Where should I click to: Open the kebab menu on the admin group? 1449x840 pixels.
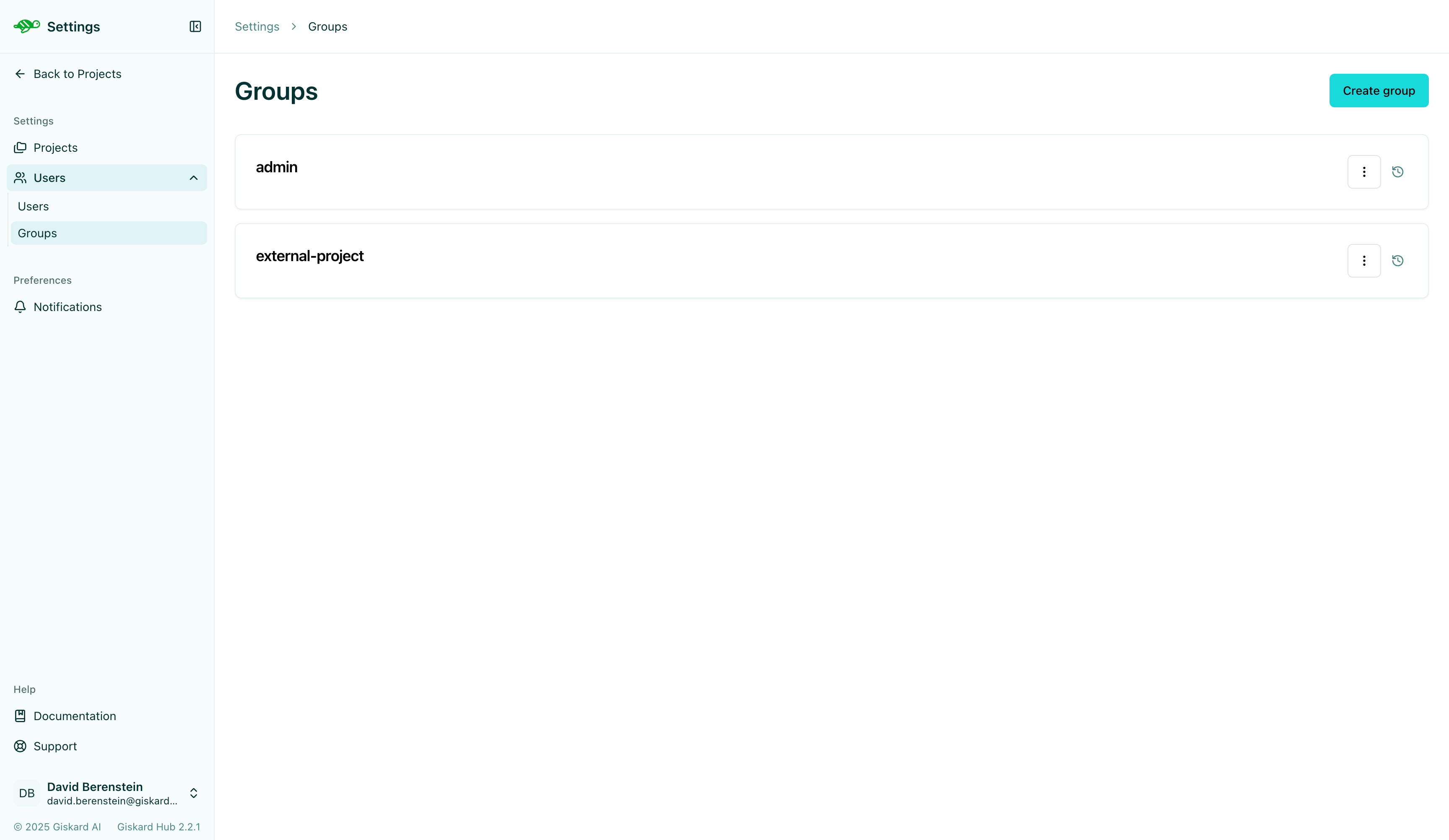tap(1363, 171)
